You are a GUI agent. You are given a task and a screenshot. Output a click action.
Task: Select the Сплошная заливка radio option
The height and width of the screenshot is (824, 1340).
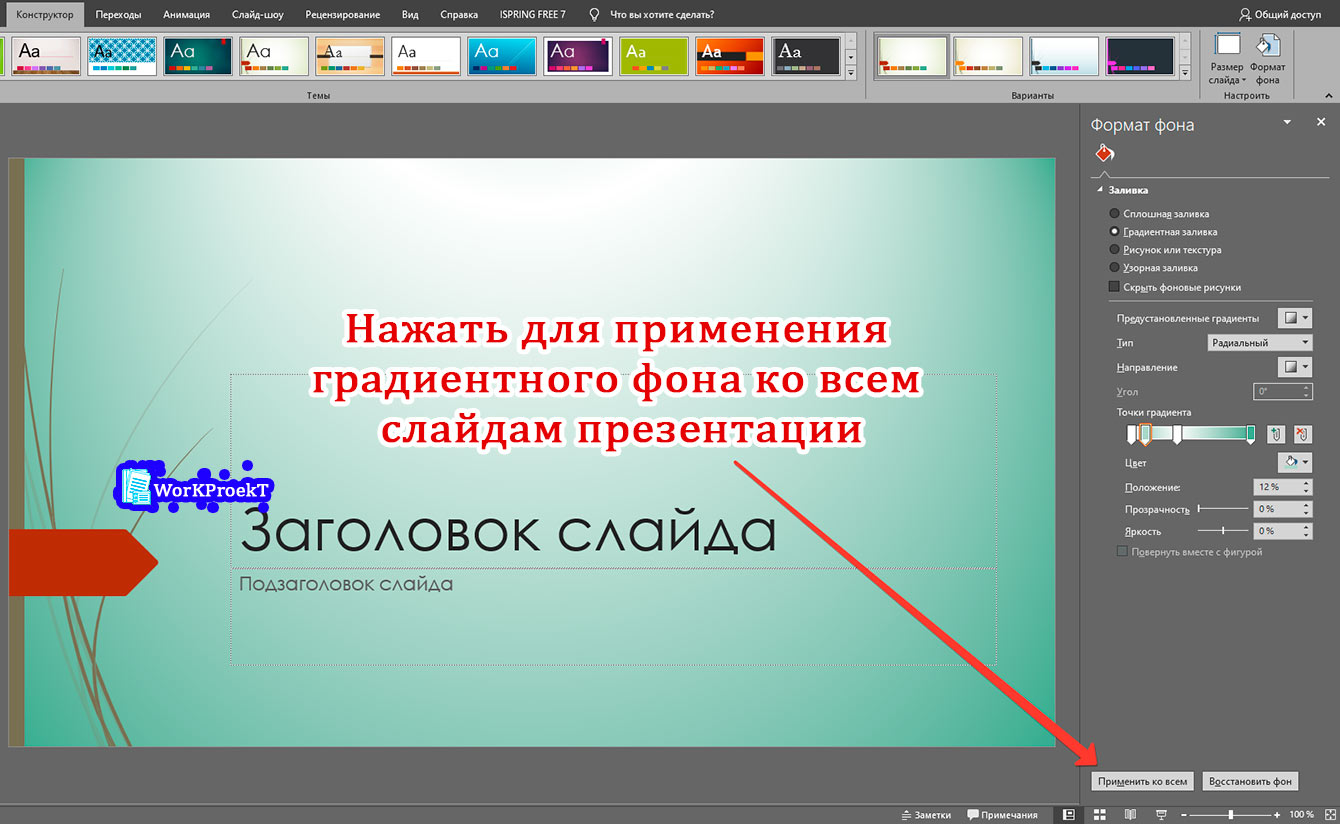(1114, 214)
